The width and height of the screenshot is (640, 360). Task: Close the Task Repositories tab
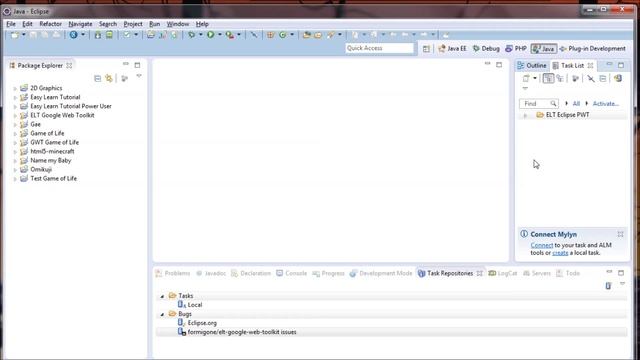point(480,273)
